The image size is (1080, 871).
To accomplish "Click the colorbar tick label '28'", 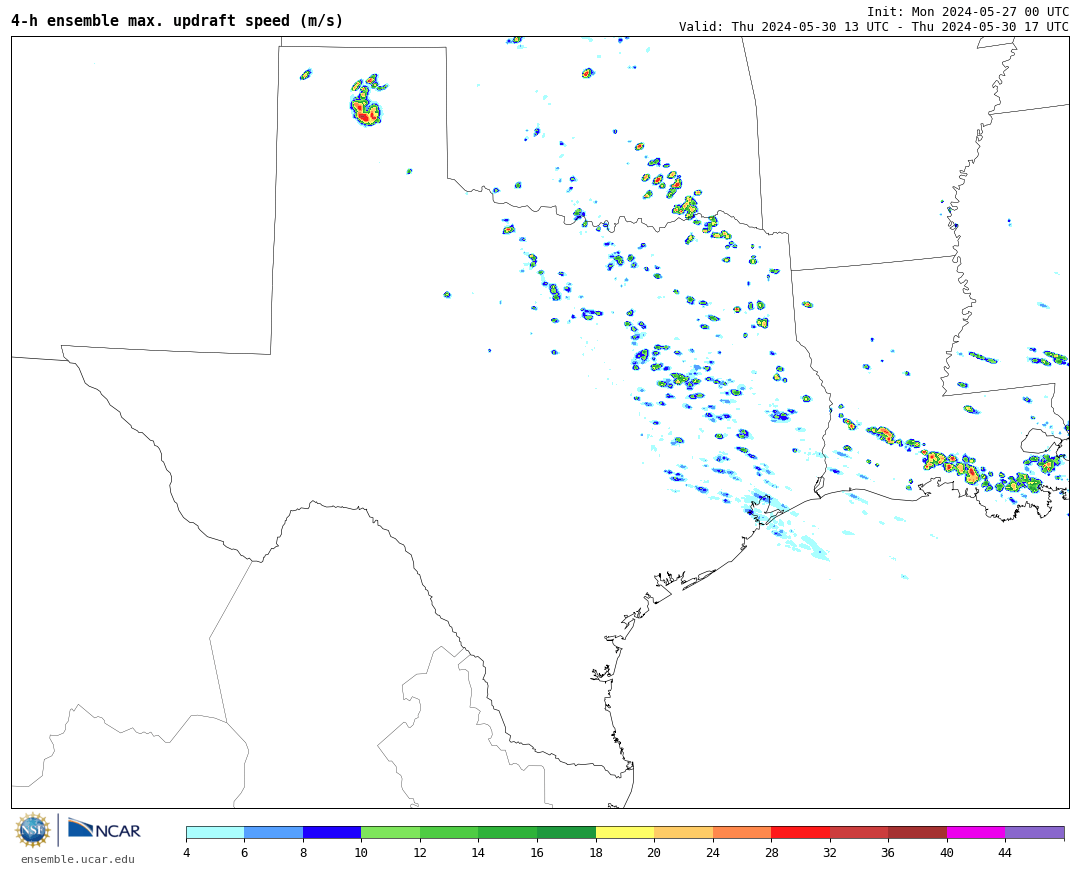I will [x=771, y=852].
